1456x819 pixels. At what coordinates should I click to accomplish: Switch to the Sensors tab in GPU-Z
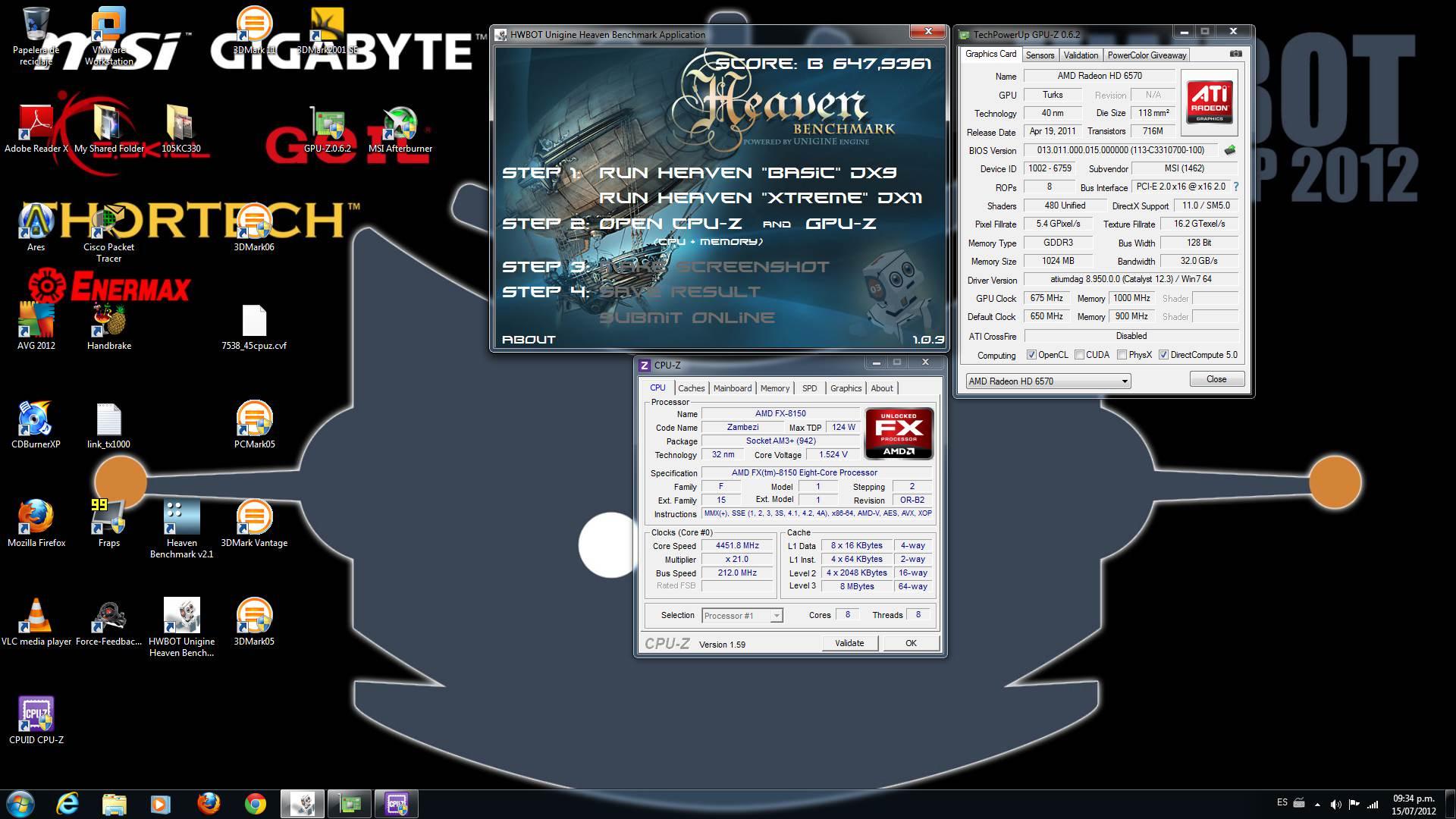point(1040,55)
